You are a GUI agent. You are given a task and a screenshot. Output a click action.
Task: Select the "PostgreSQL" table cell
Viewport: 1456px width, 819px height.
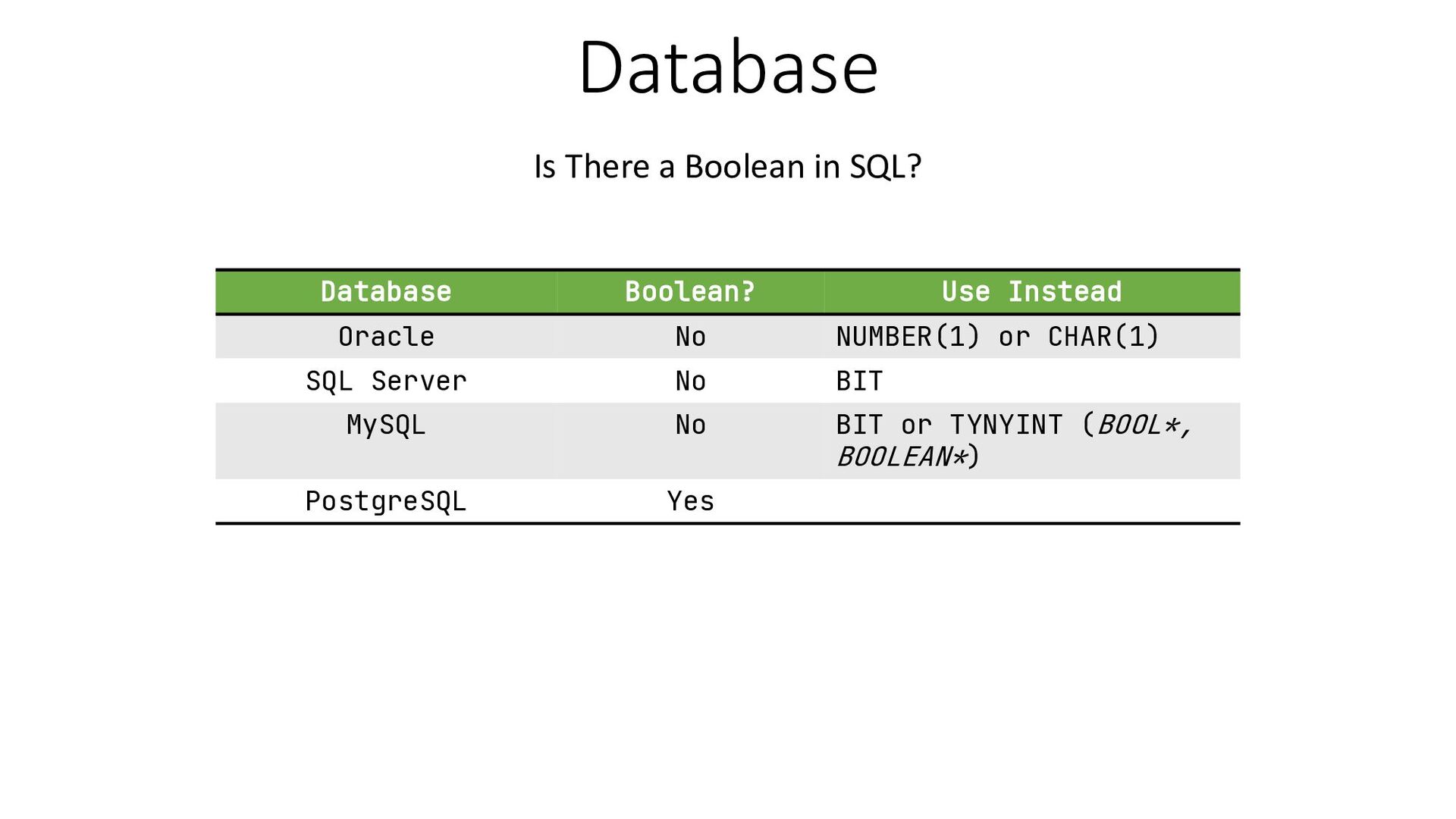pos(385,501)
